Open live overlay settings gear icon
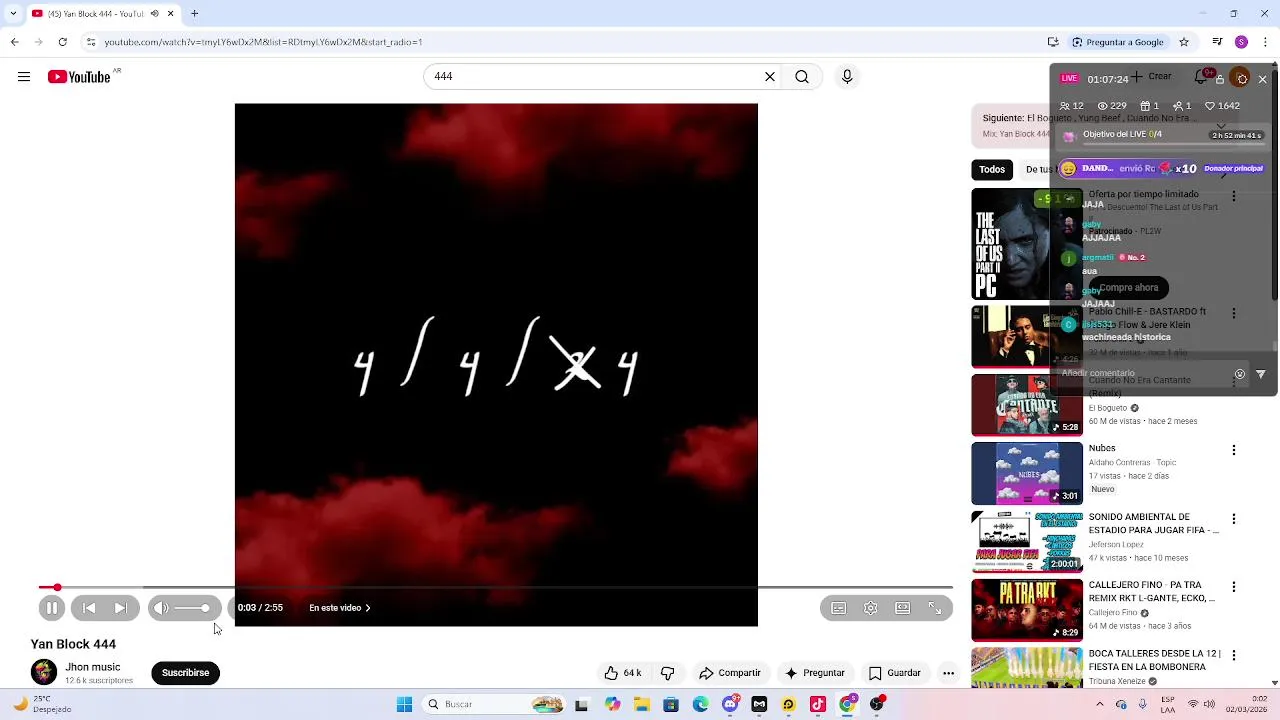 [1241, 79]
